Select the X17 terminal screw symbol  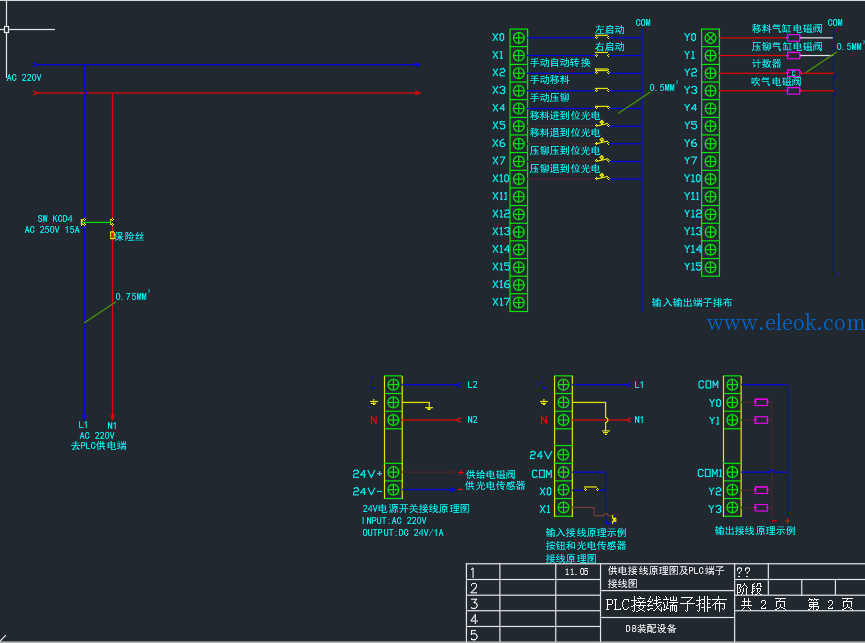pos(519,302)
